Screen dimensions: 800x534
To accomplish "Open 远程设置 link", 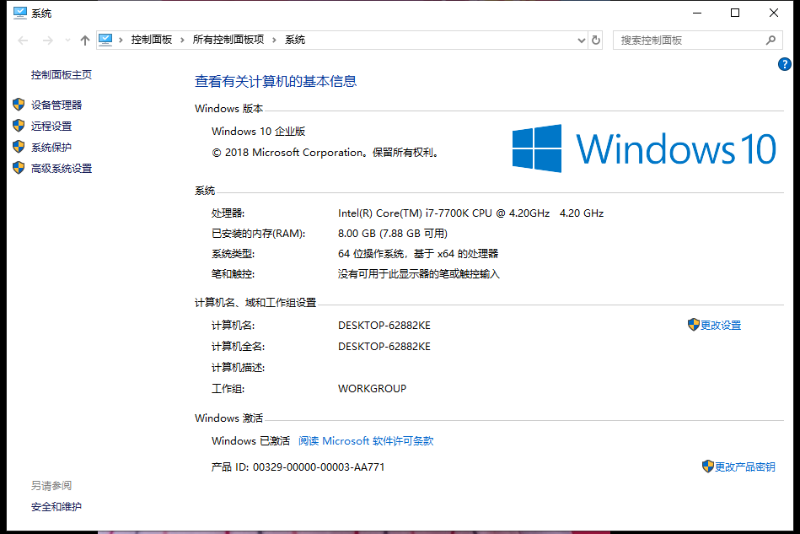I will click(x=52, y=126).
